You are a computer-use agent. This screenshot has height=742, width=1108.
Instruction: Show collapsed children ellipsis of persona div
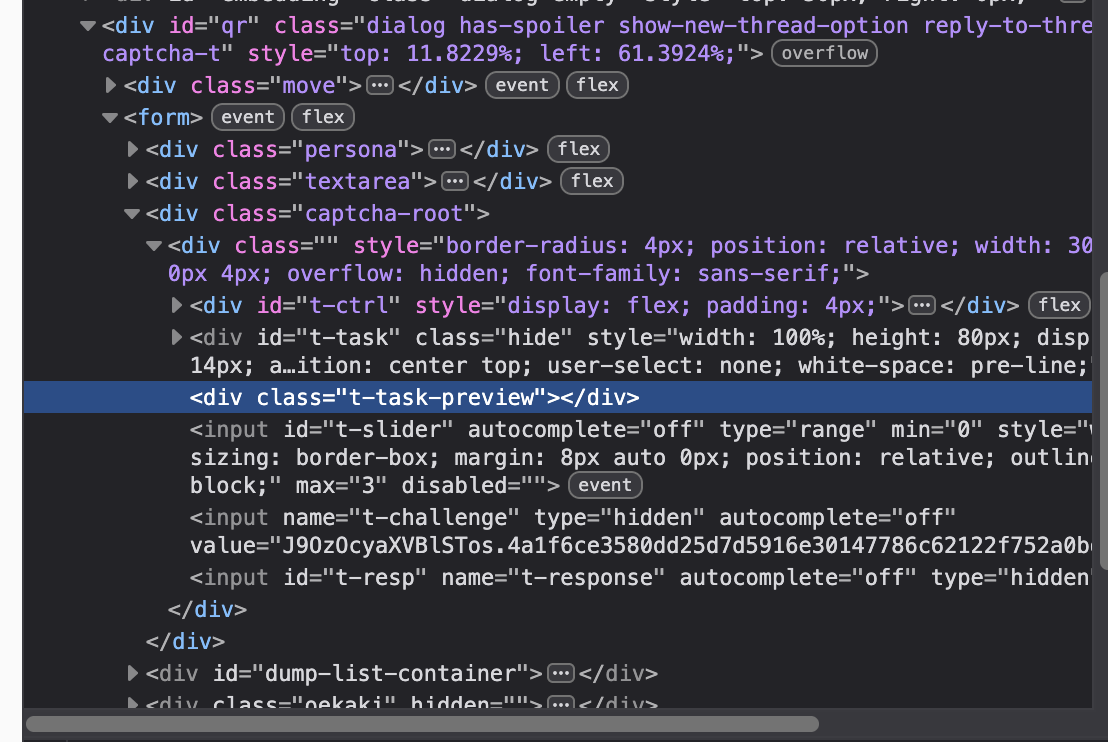click(x=442, y=149)
